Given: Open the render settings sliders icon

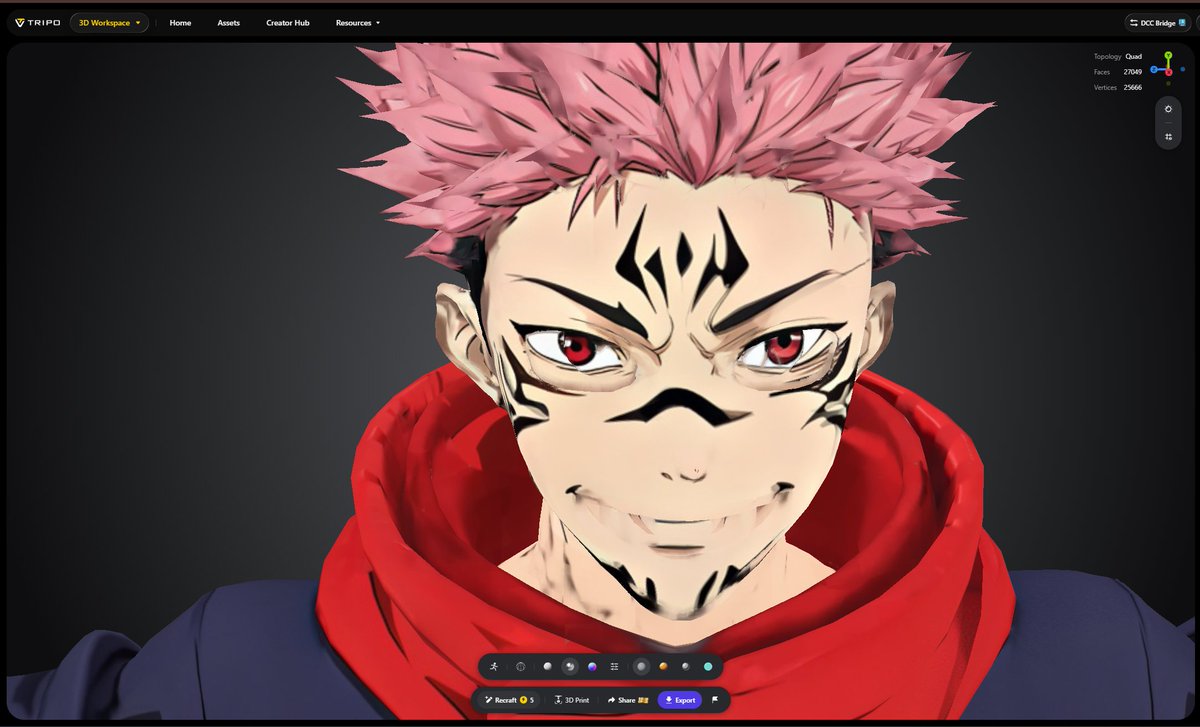Looking at the screenshot, I should 614,666.
